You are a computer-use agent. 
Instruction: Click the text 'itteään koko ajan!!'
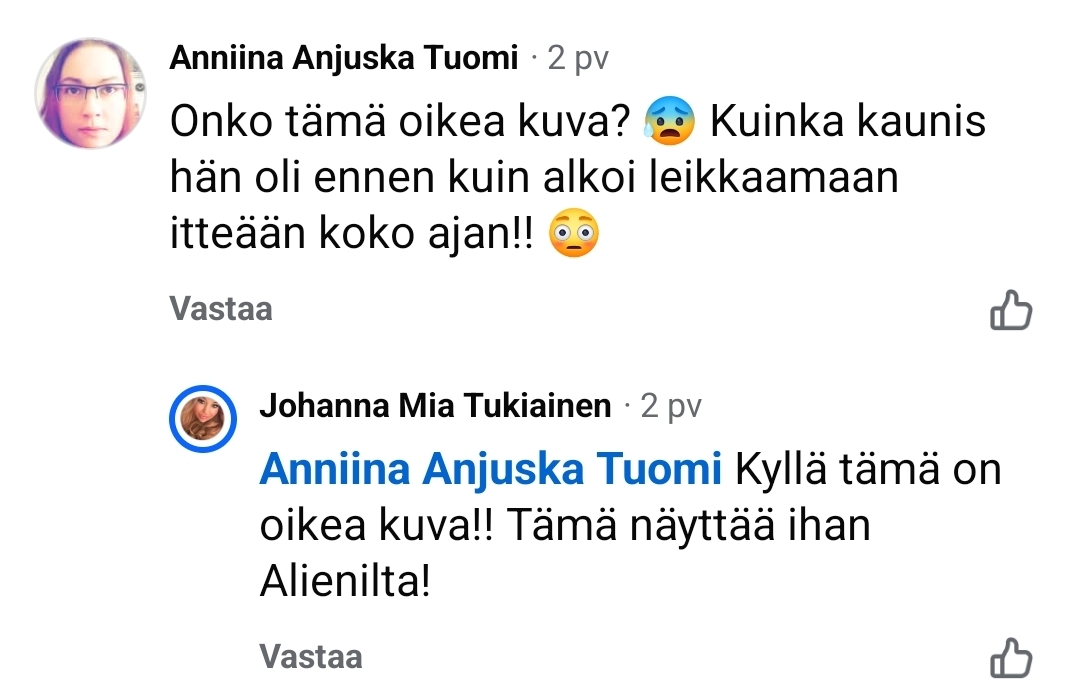353,236
